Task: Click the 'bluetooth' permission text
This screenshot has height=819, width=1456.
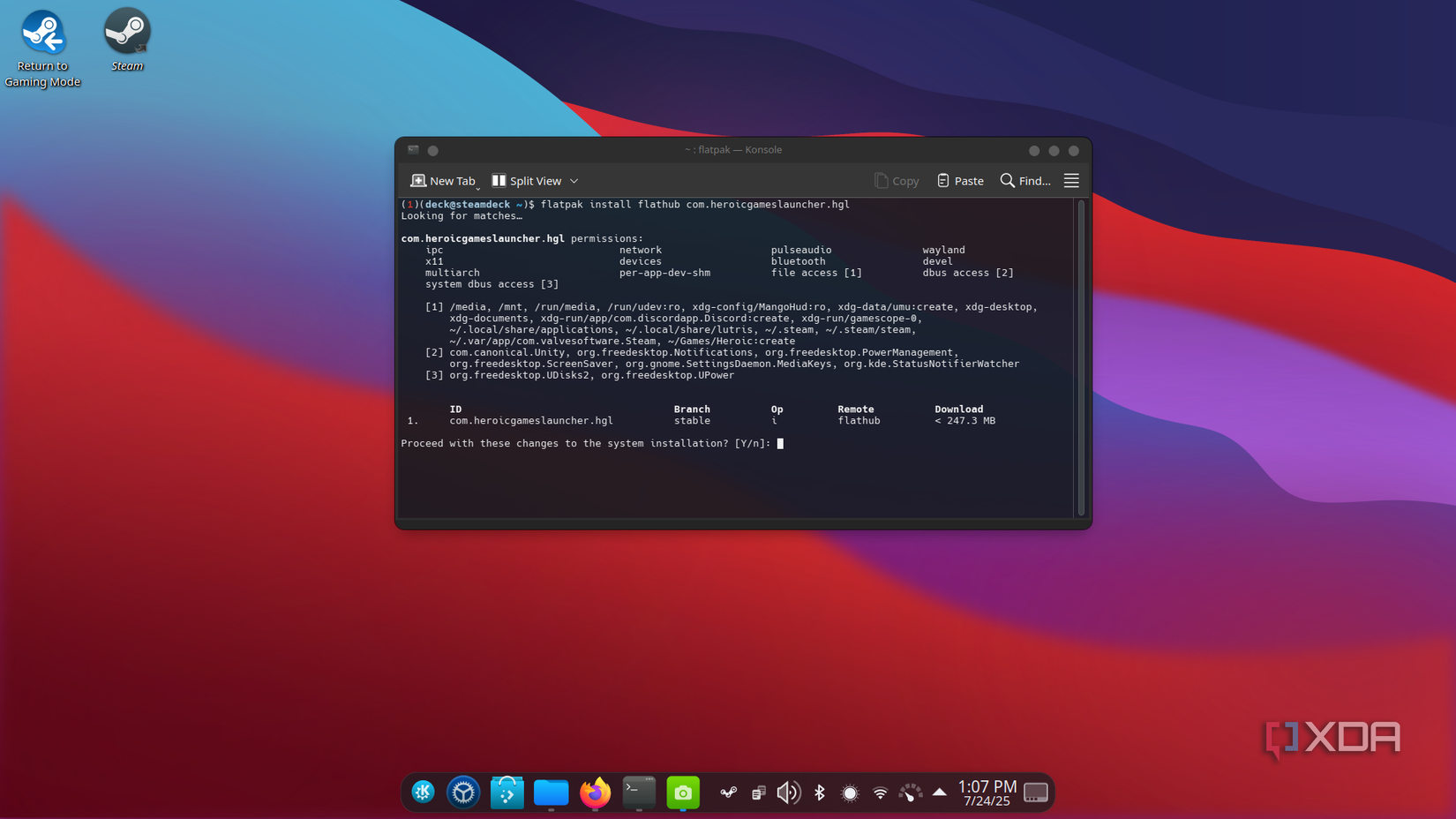Action: pyautogui.click(x=799, y=262)
